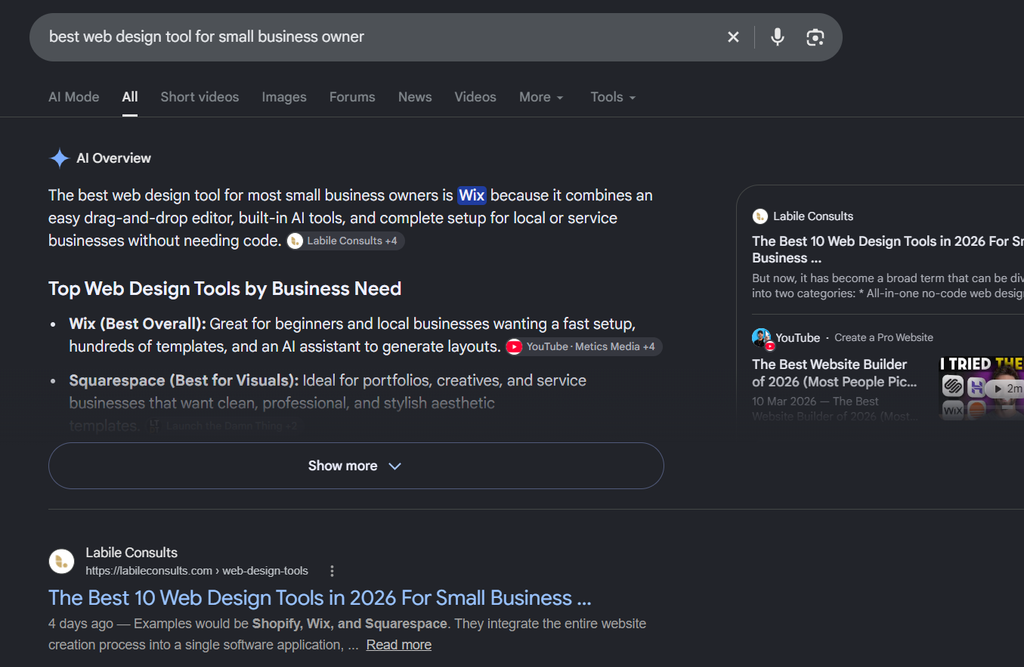
Task: Open the side panel Best 10 Web Design Tools card
Action: pos(888,250)
